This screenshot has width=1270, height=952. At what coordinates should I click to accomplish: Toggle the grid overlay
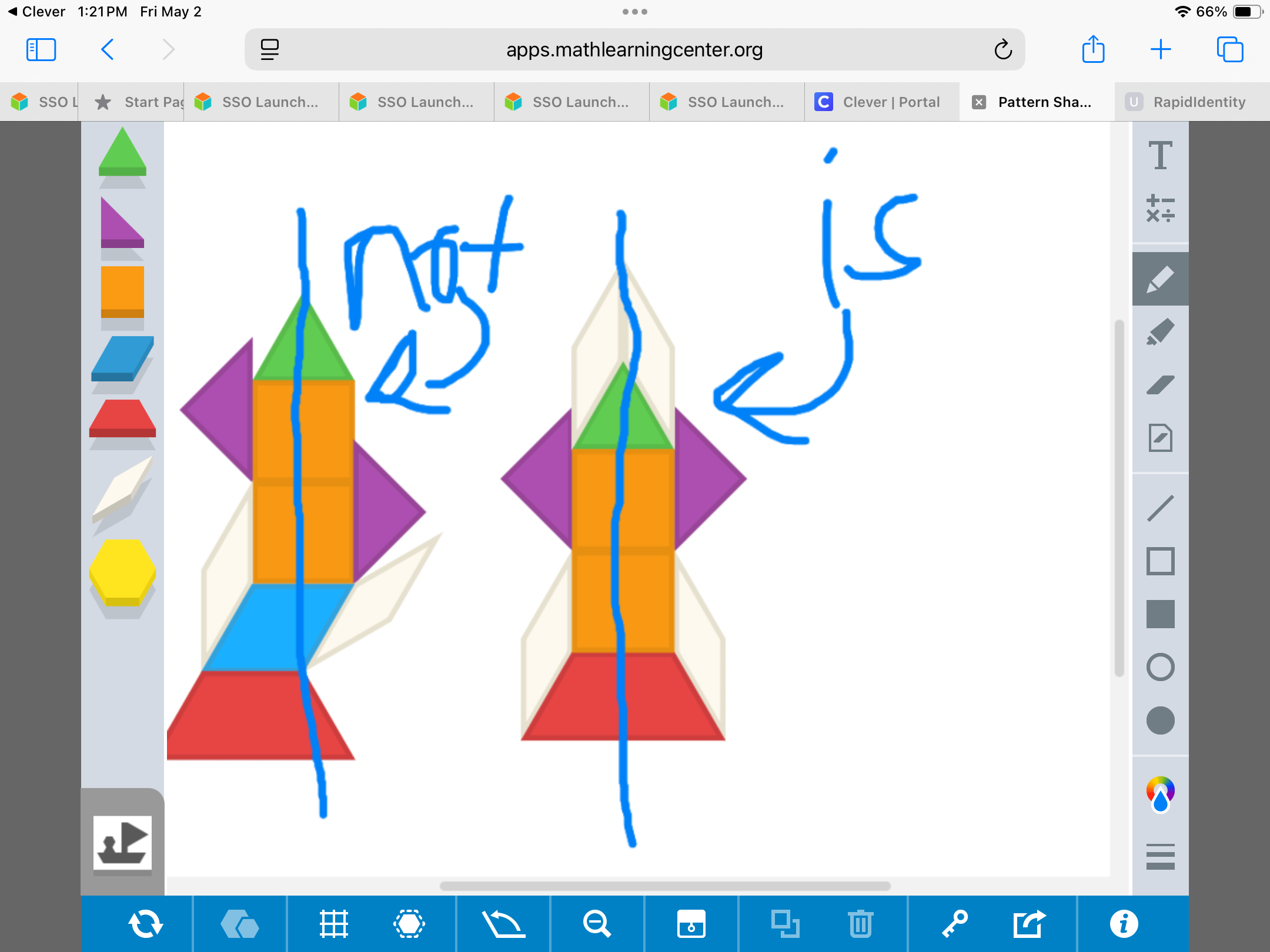[x=333, y=924]
